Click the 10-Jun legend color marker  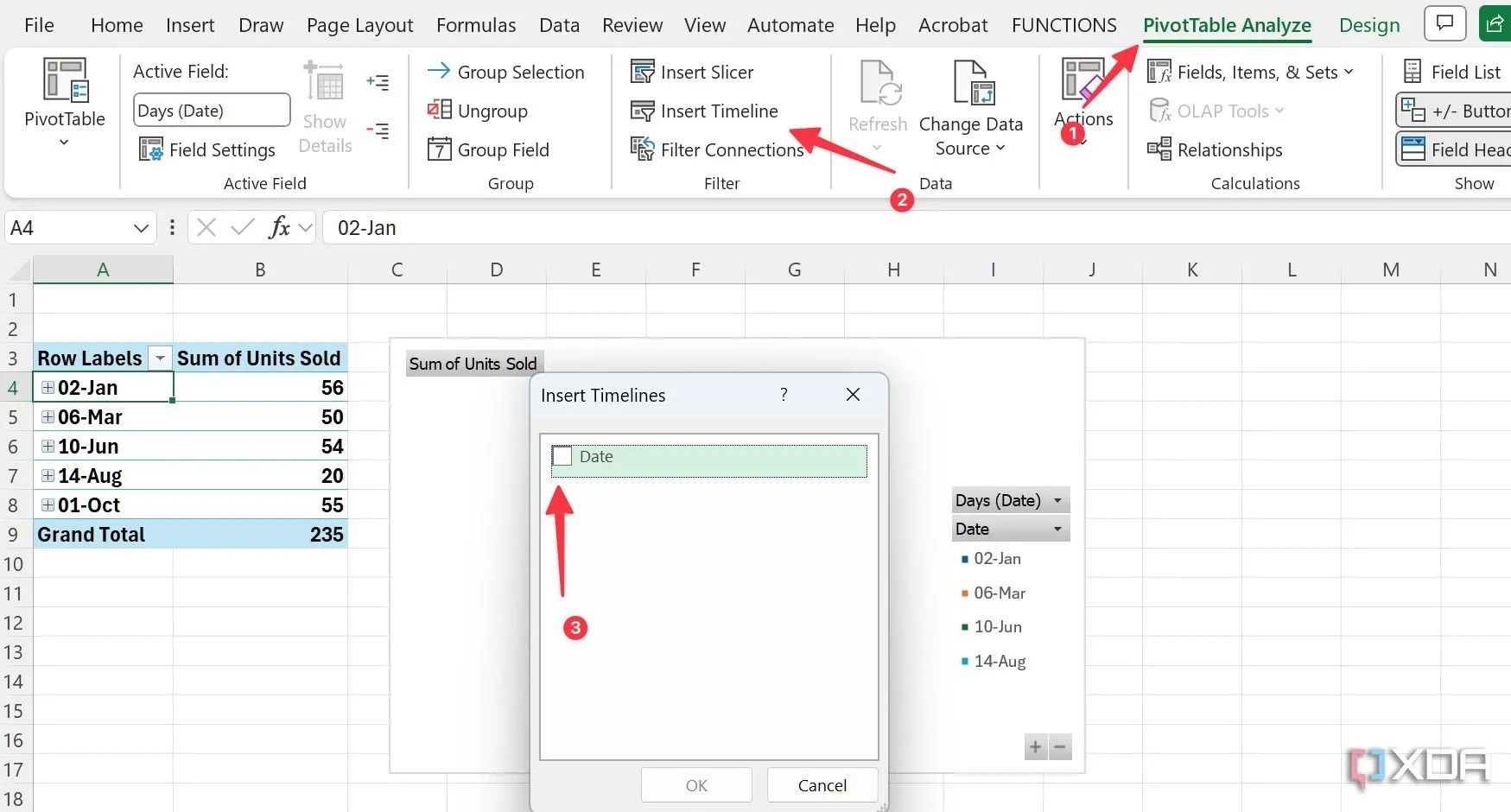click(x=964, y=627)
